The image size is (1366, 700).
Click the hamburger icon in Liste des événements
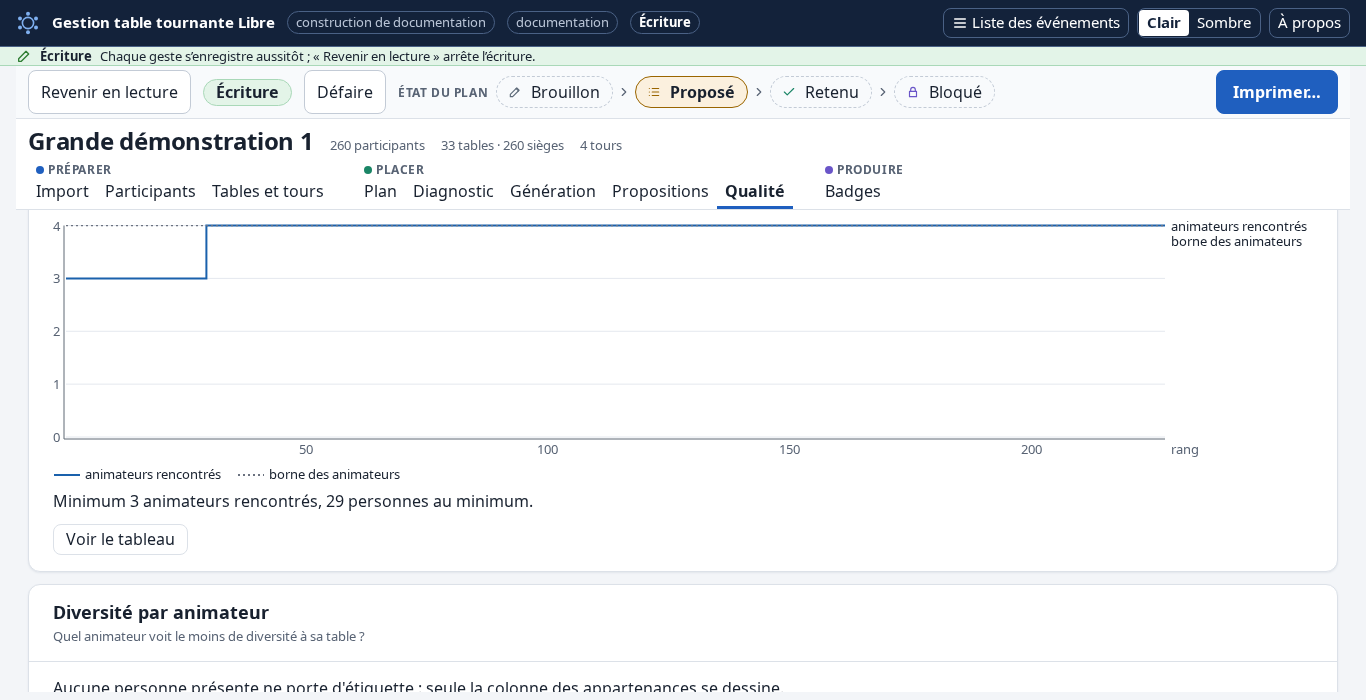960,23
